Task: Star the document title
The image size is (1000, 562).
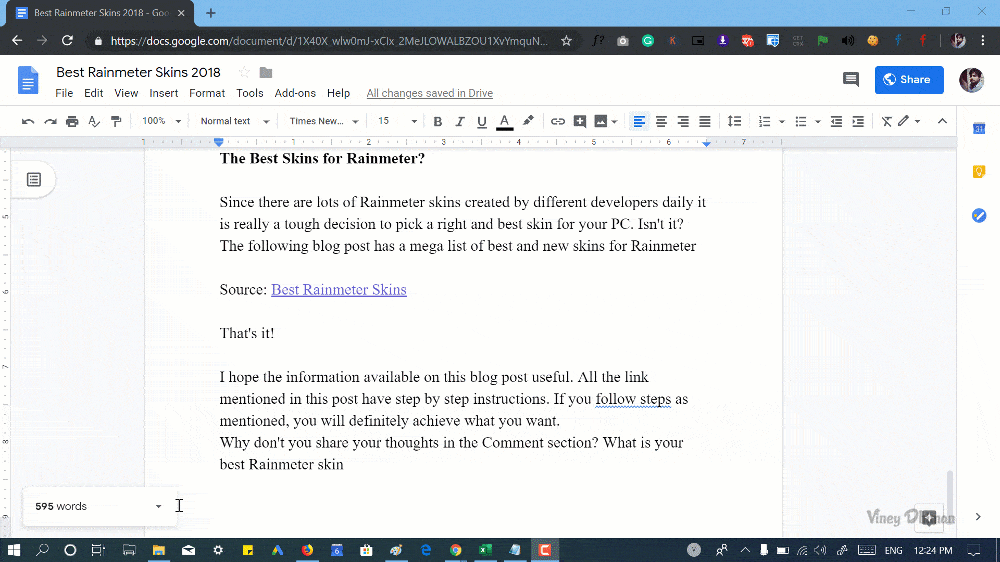Action: [244, 73]
